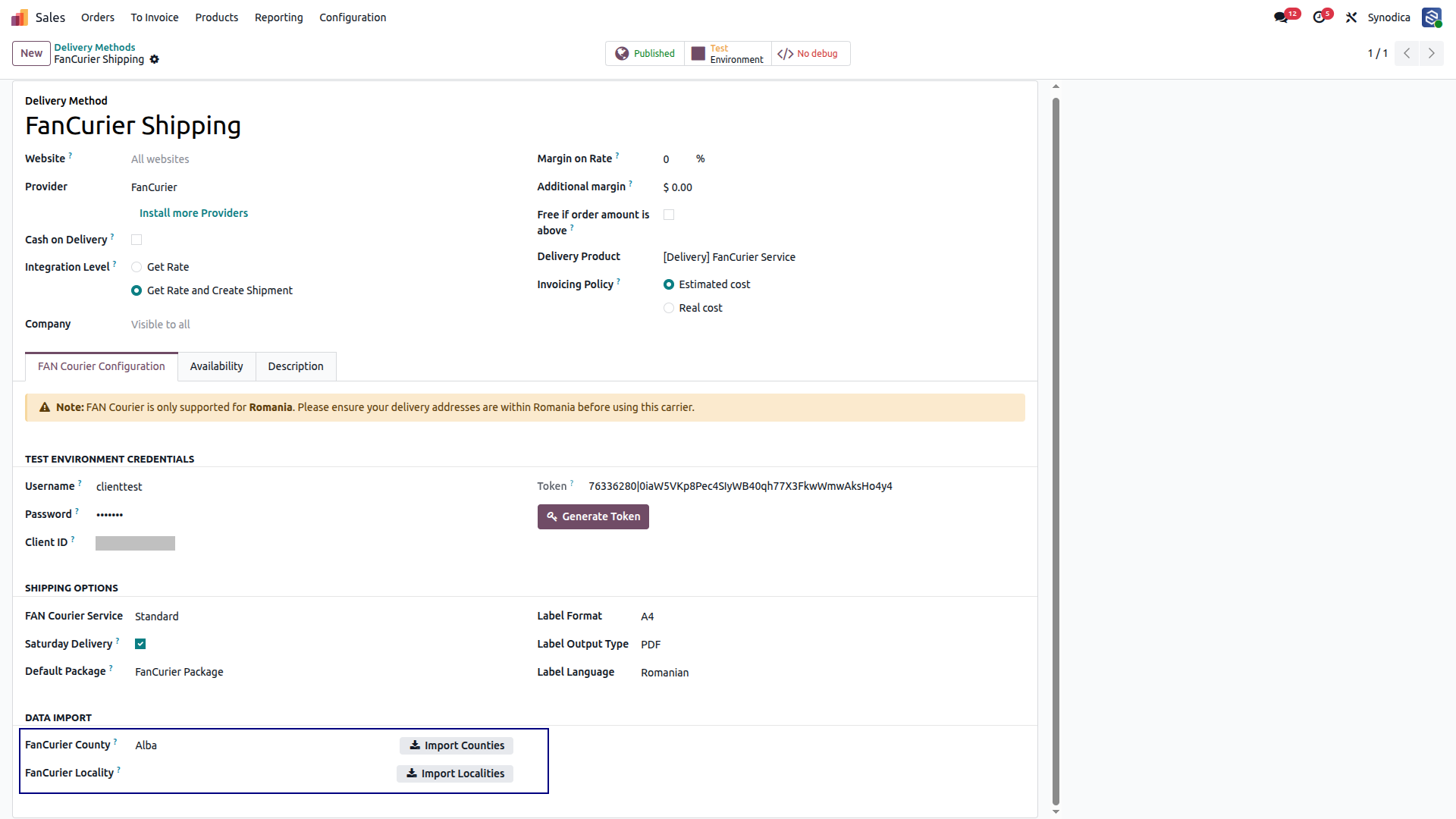This screenshot has width=1456, height=819.
Task: Show help tooltip for Default Package
Action: click(x=111, y=667)
